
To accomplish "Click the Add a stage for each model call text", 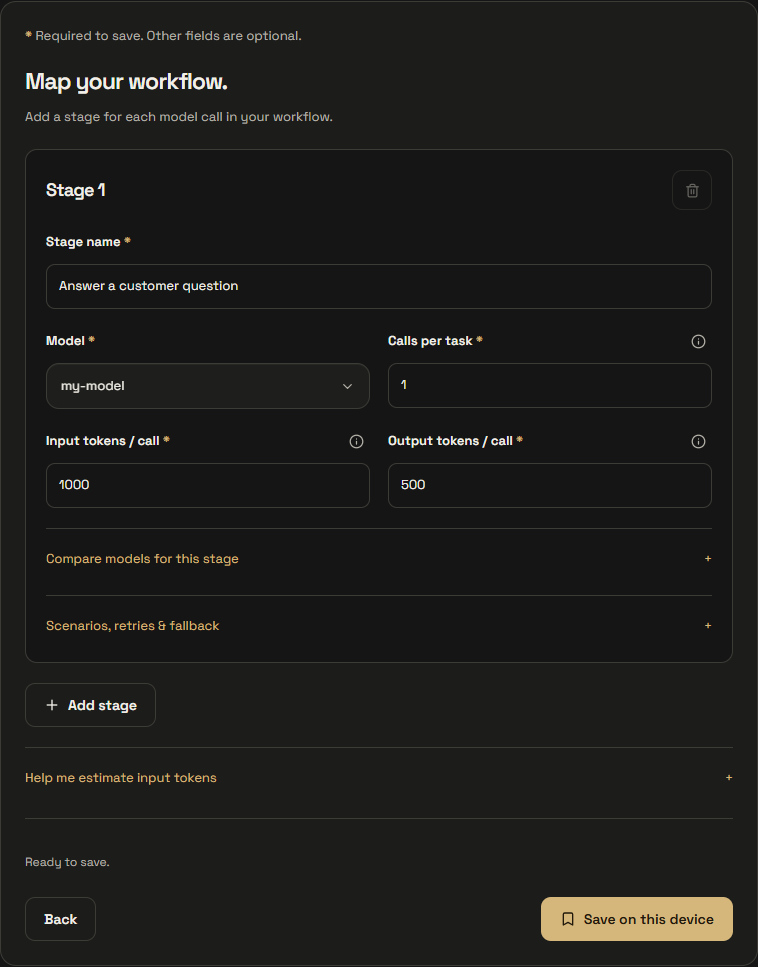I will 179,117.
